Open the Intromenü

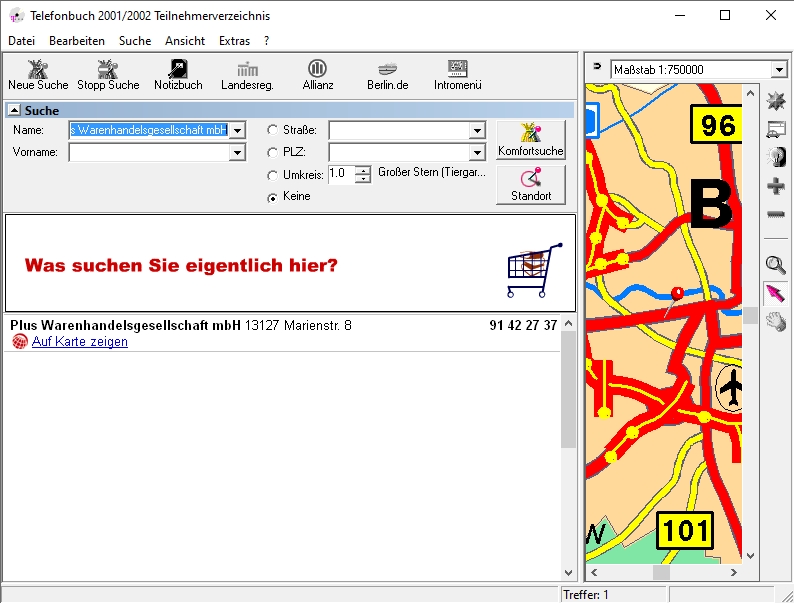(x=458, y=75)
